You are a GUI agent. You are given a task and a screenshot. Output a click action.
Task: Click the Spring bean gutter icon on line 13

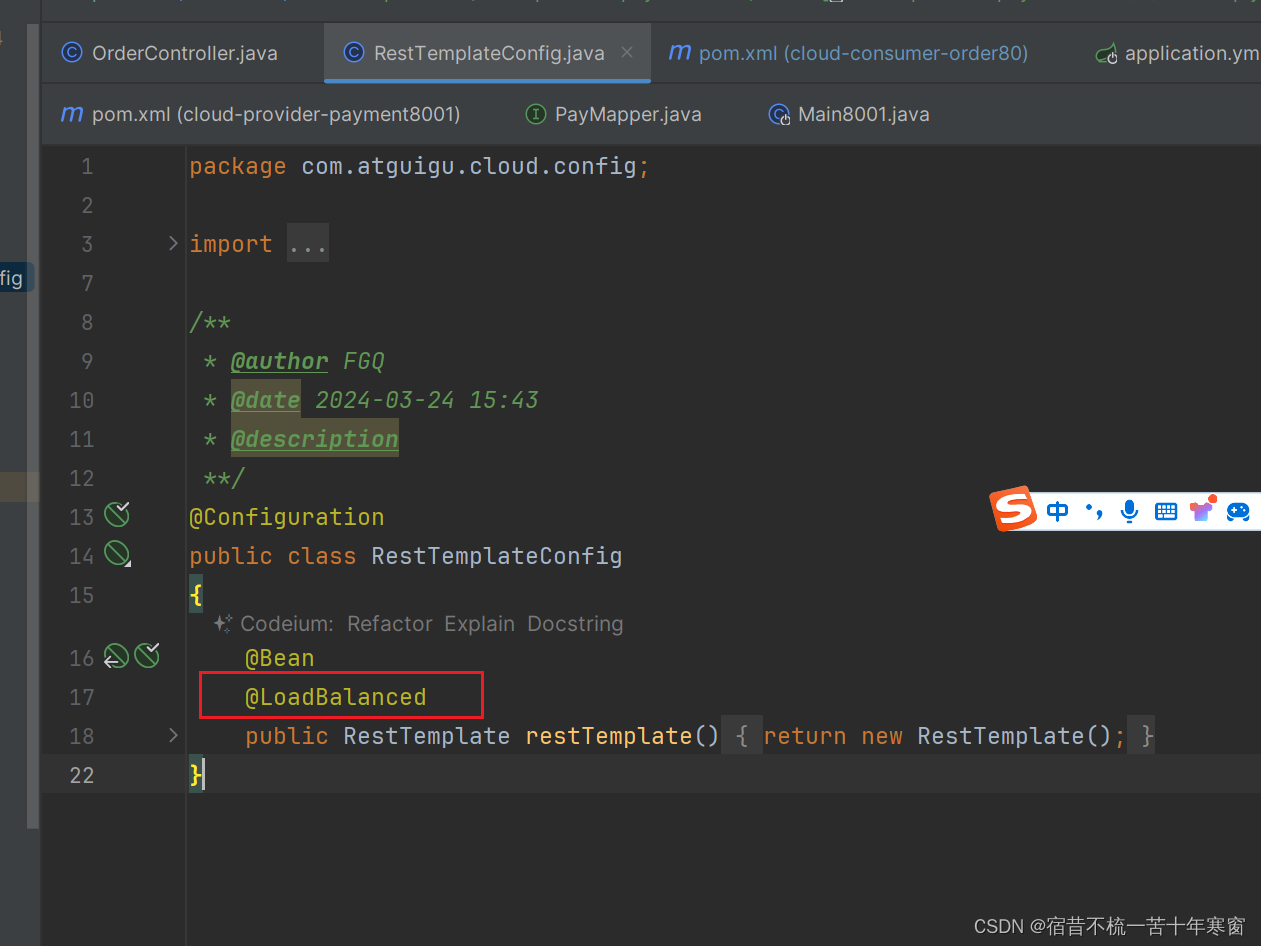point(117,514)
